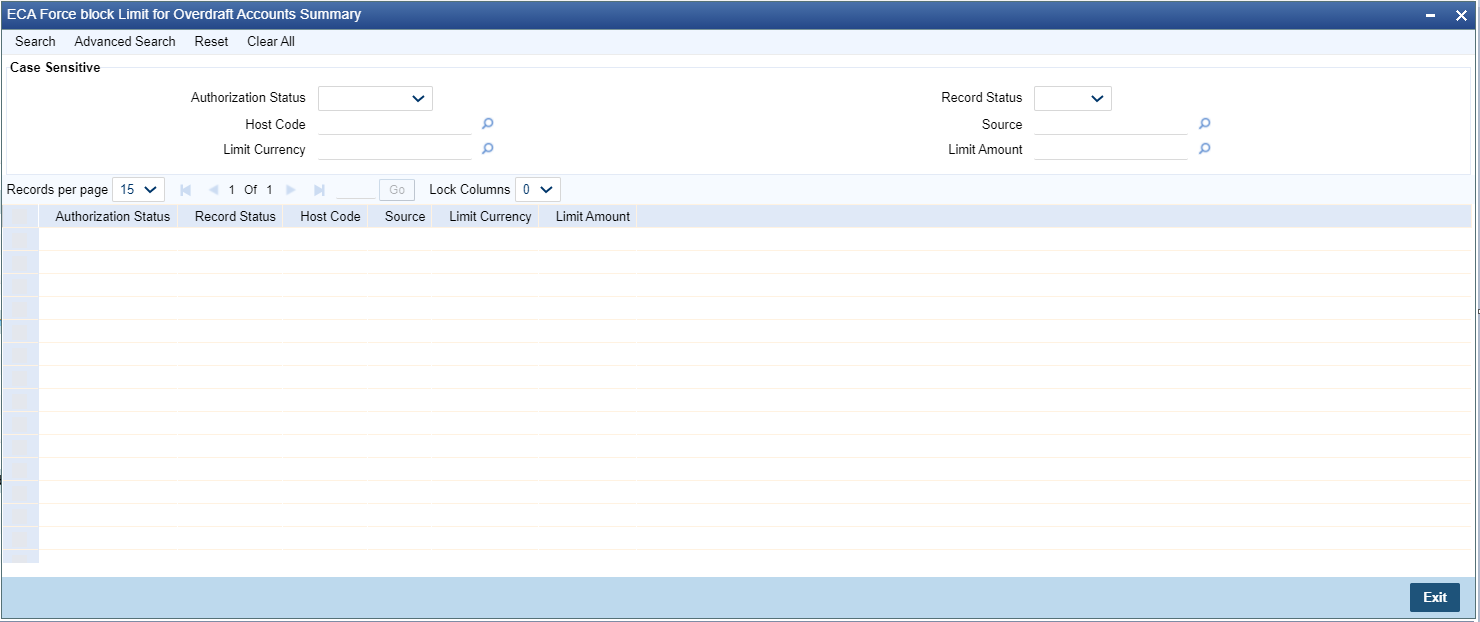Image resolution: width=1480 pixels, height=622 pixels.
Task: Focus the Host Code input field
Action: point(395,124)
